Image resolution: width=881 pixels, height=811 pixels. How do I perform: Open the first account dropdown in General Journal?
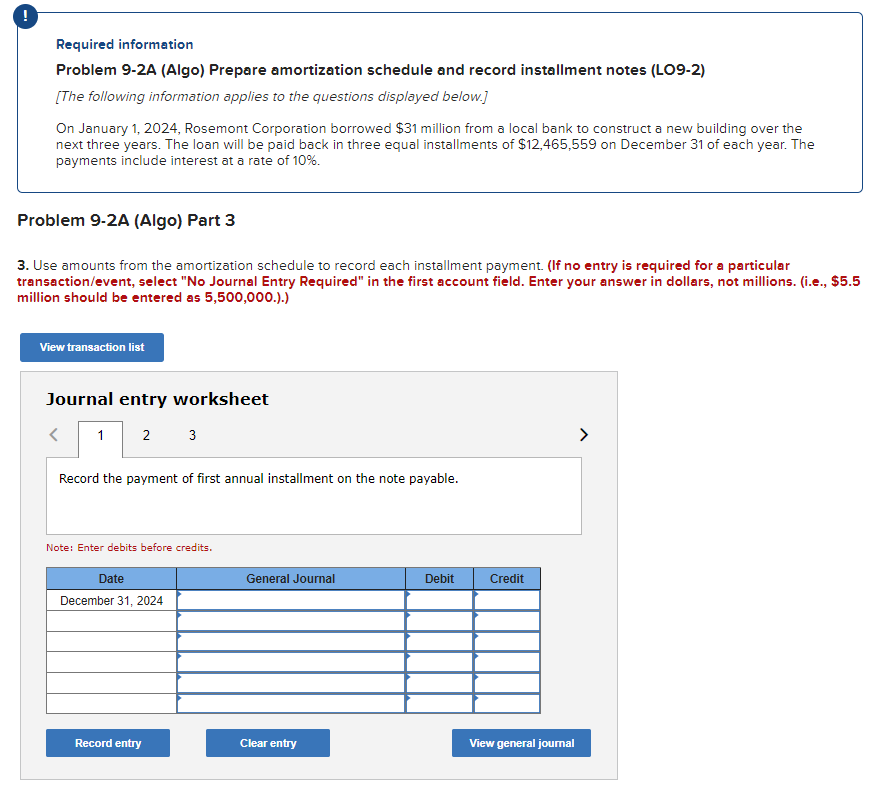[x=290, y=600]
